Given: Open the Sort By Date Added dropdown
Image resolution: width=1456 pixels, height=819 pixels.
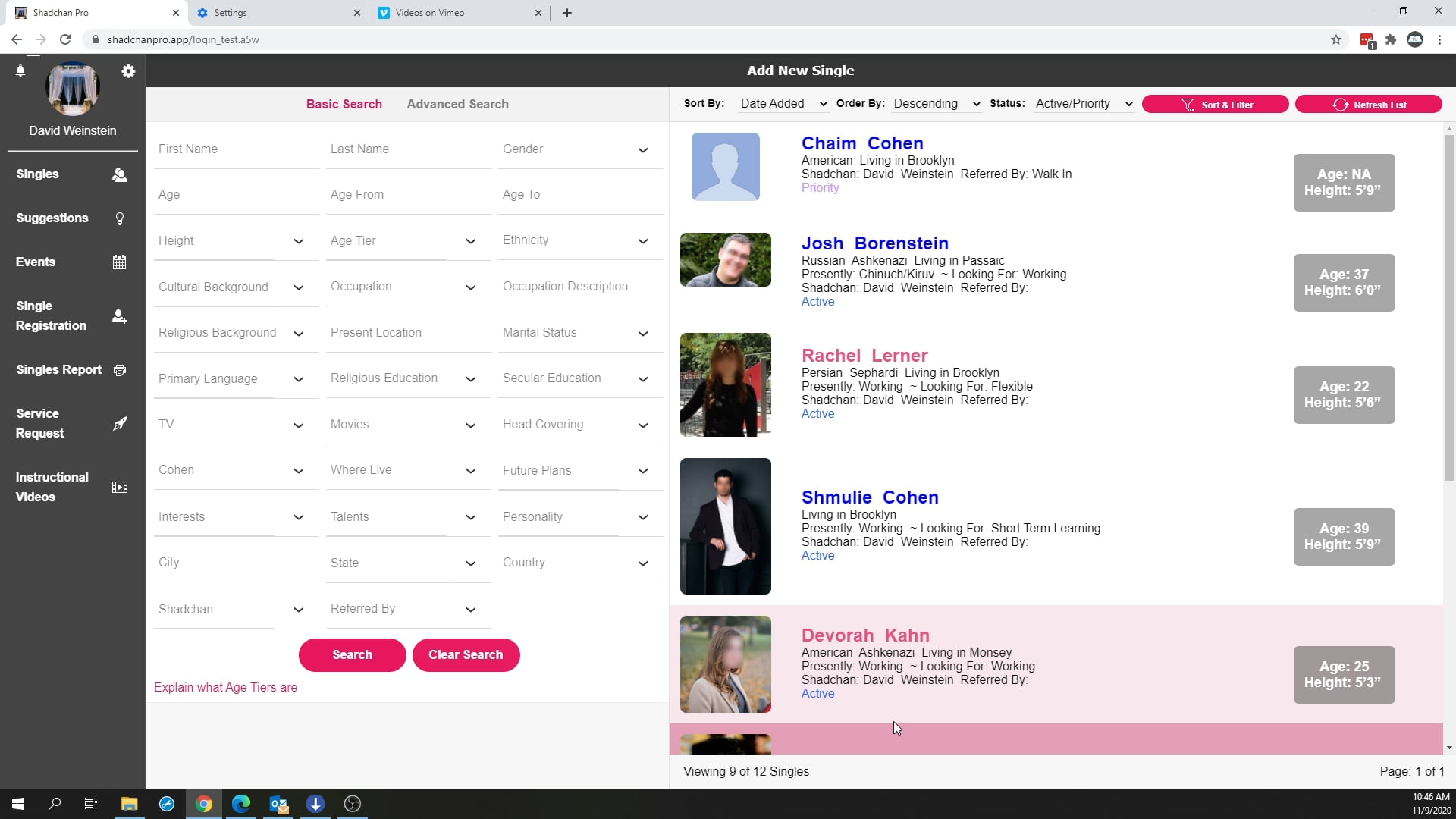Looking at the screenshot, I should (783, 104).
